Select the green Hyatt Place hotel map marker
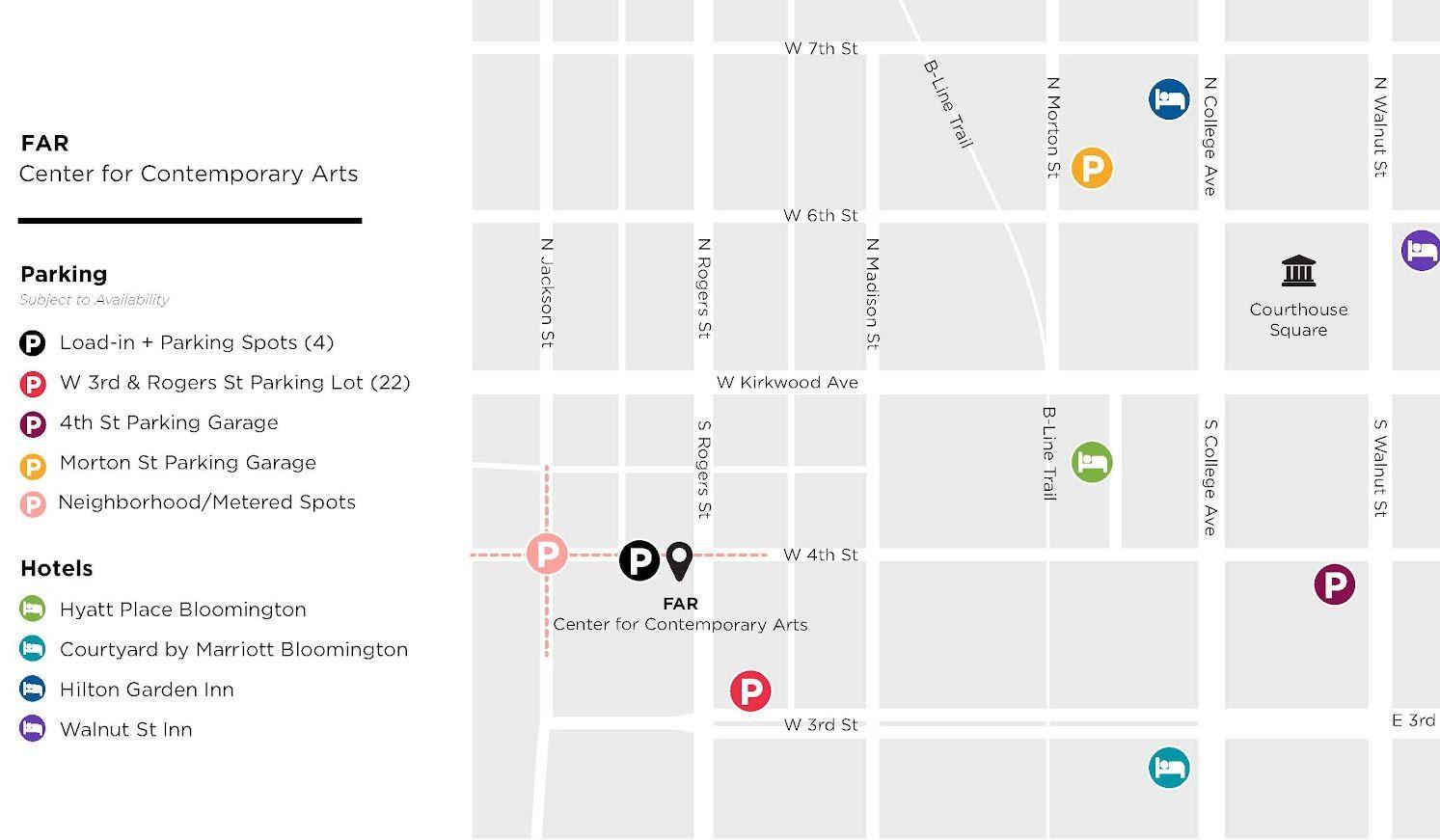Screen dimensions: 1440x840 click(1092, 462)
